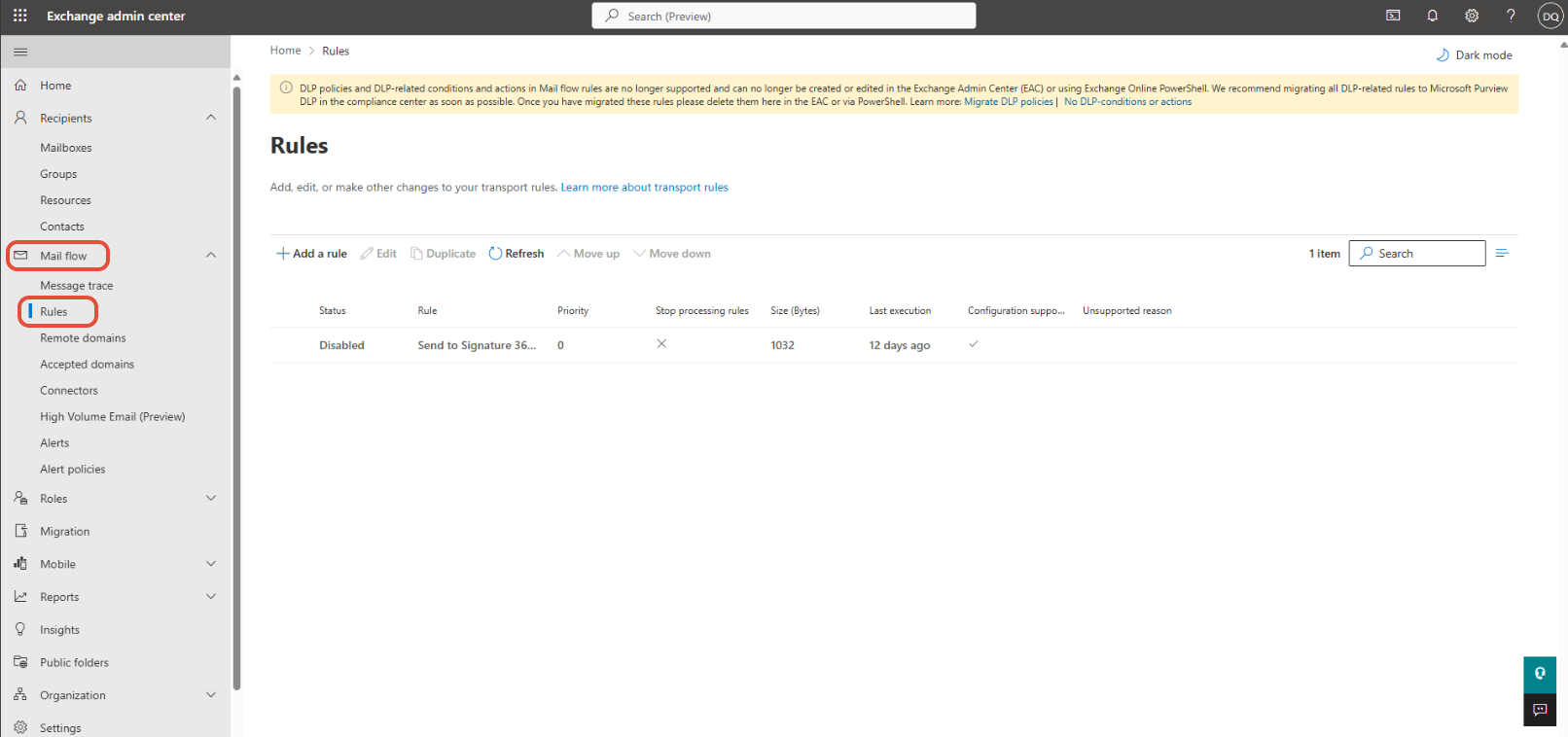Open Migrate DLP policies link
1568x737 pixels.
(1009, 102)
